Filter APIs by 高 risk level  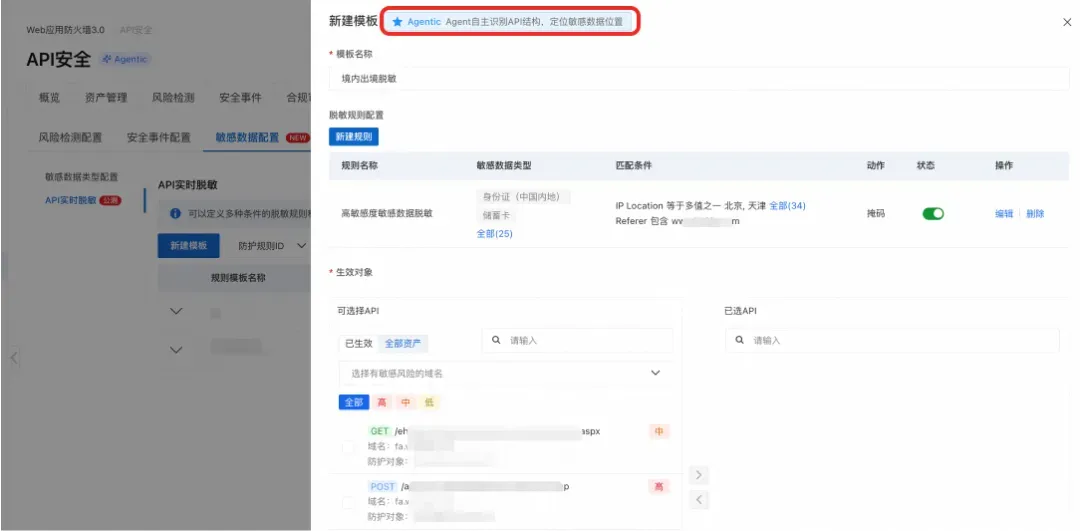click(382, 402)
